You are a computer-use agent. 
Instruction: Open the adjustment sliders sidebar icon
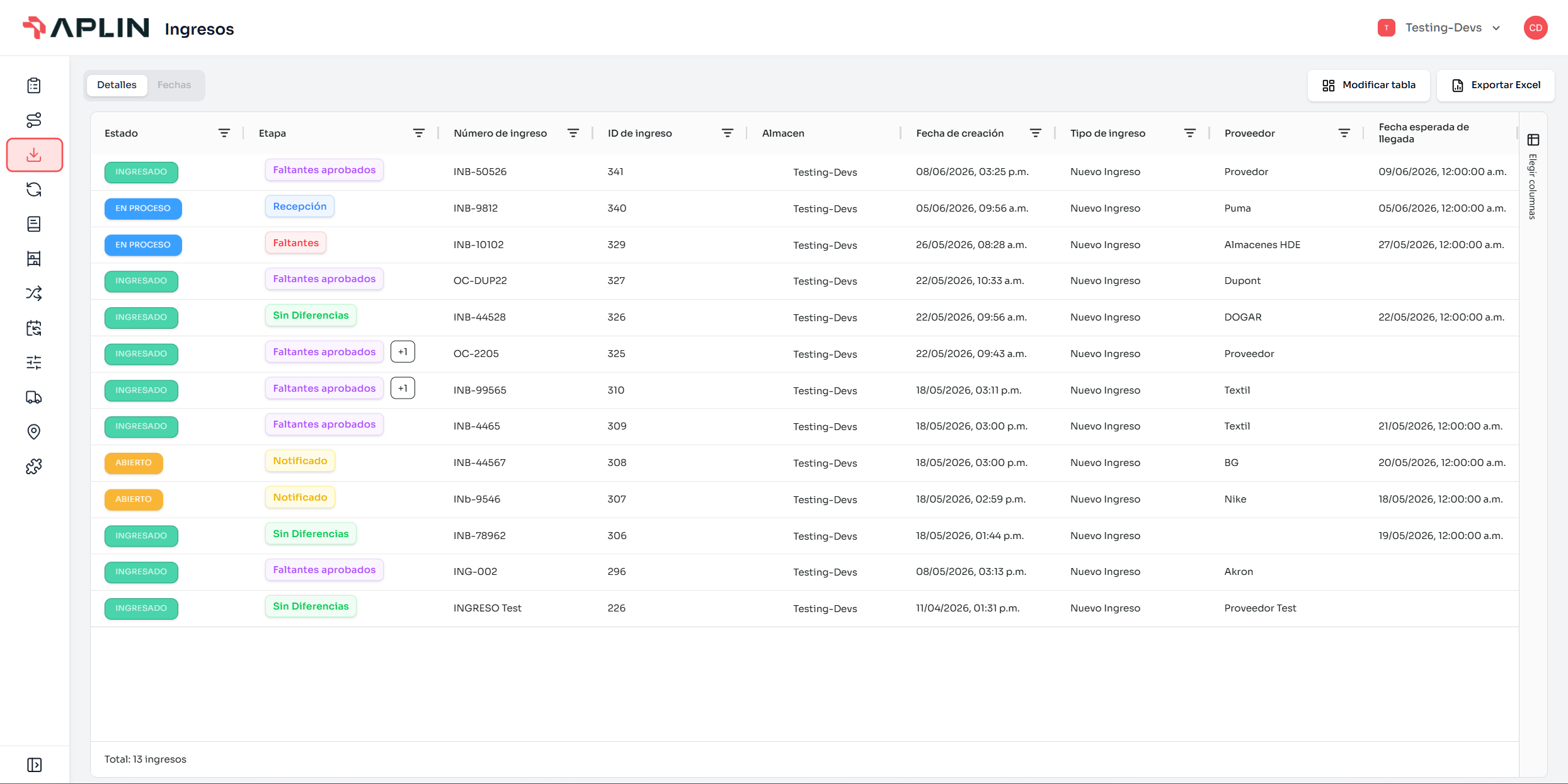pos(34,363)
